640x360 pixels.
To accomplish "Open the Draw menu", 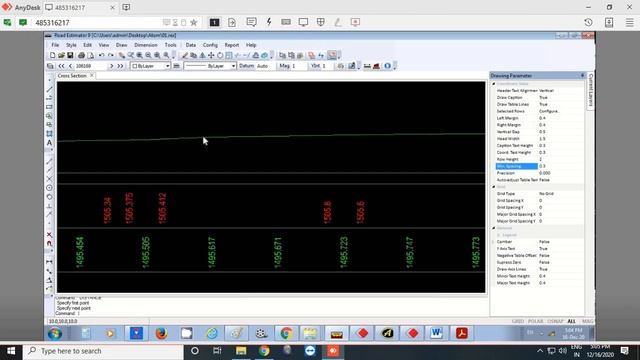I will 122,45.
